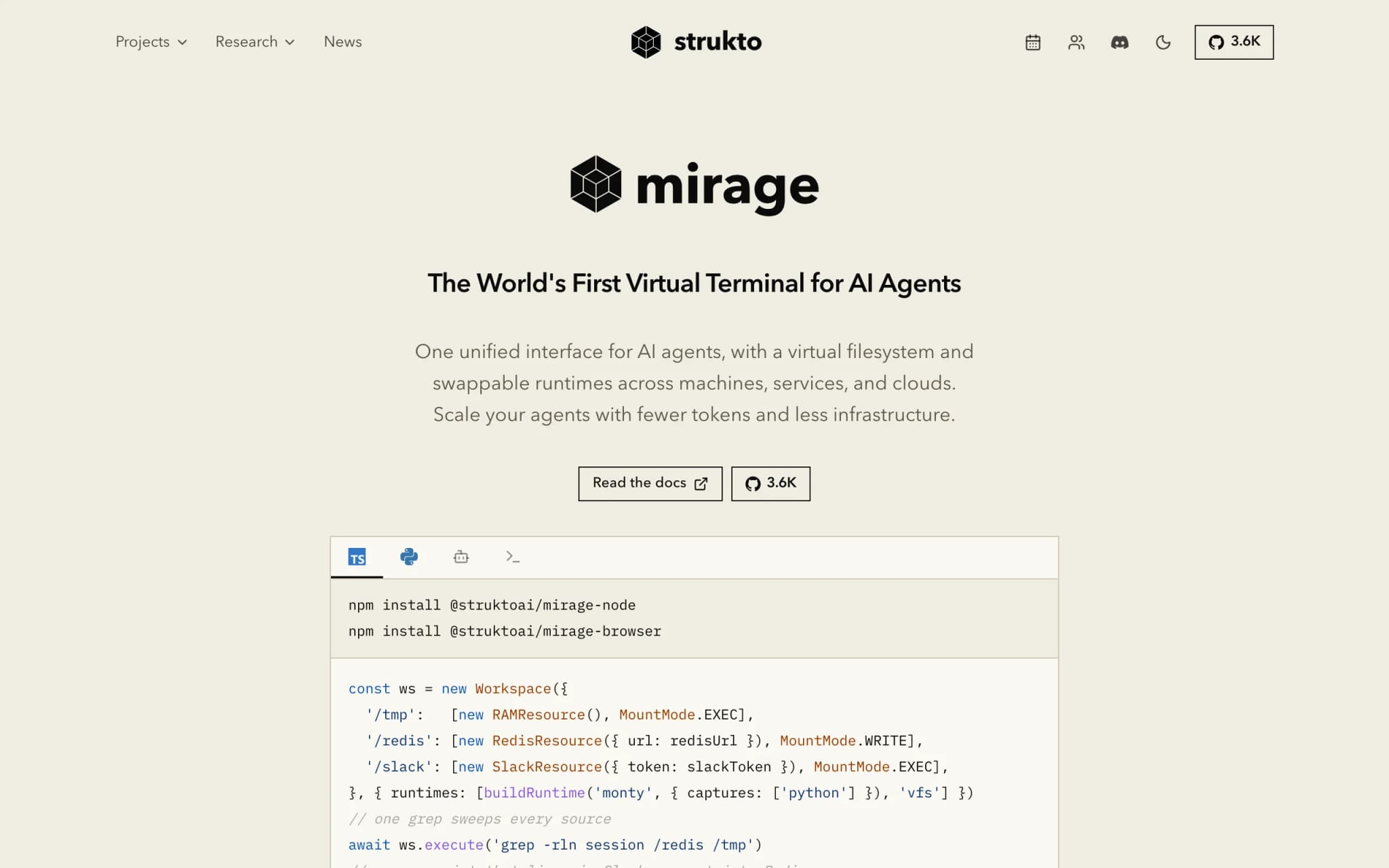Viewport: 1389px width, 868px height.
Task: Open the News menu item
Action: click(343, 42)
